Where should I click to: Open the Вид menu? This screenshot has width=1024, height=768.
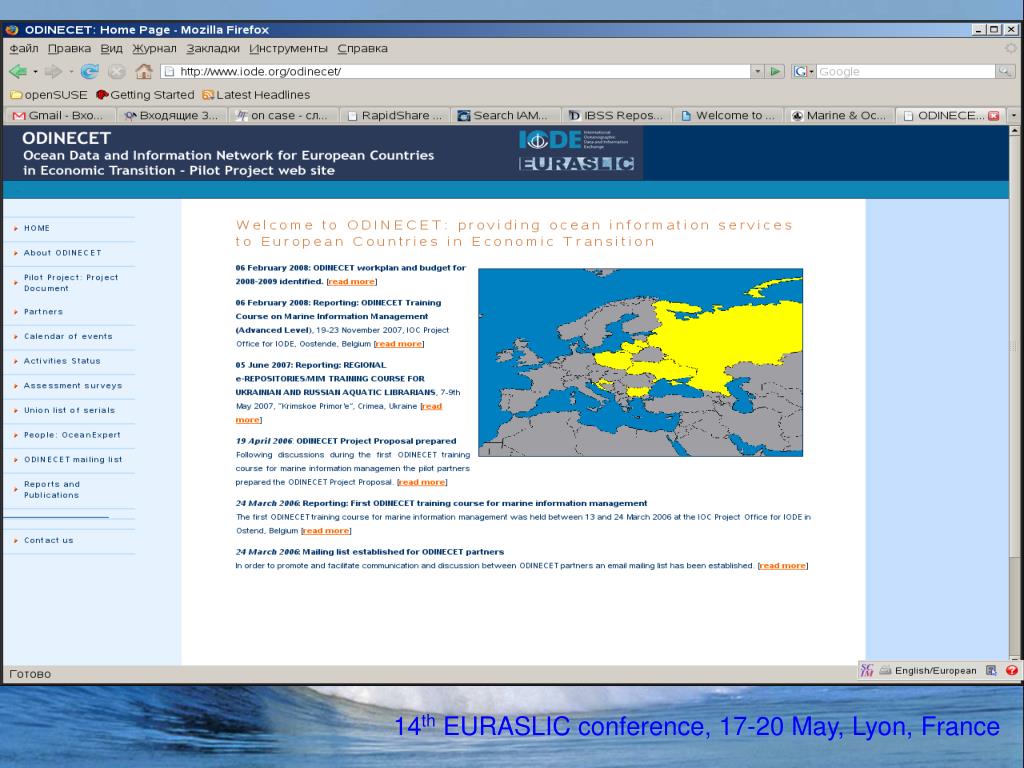point(111,48)
